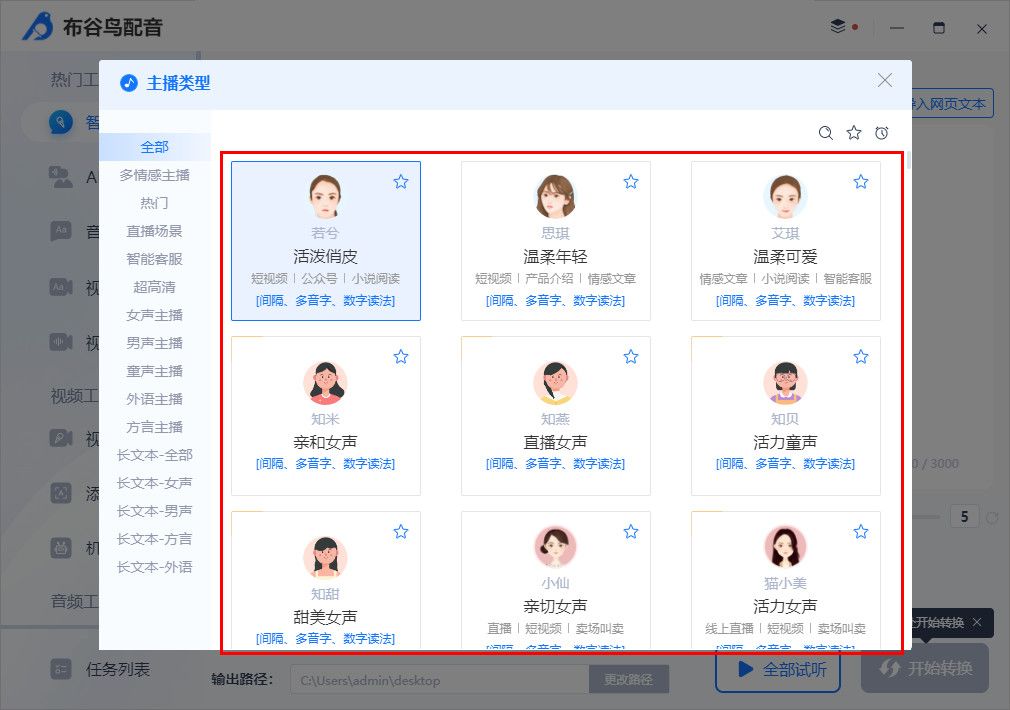This screenshot has width=1010, height=710.
Task: Open the 智能客服 category
Action: [x=155, y=259]
